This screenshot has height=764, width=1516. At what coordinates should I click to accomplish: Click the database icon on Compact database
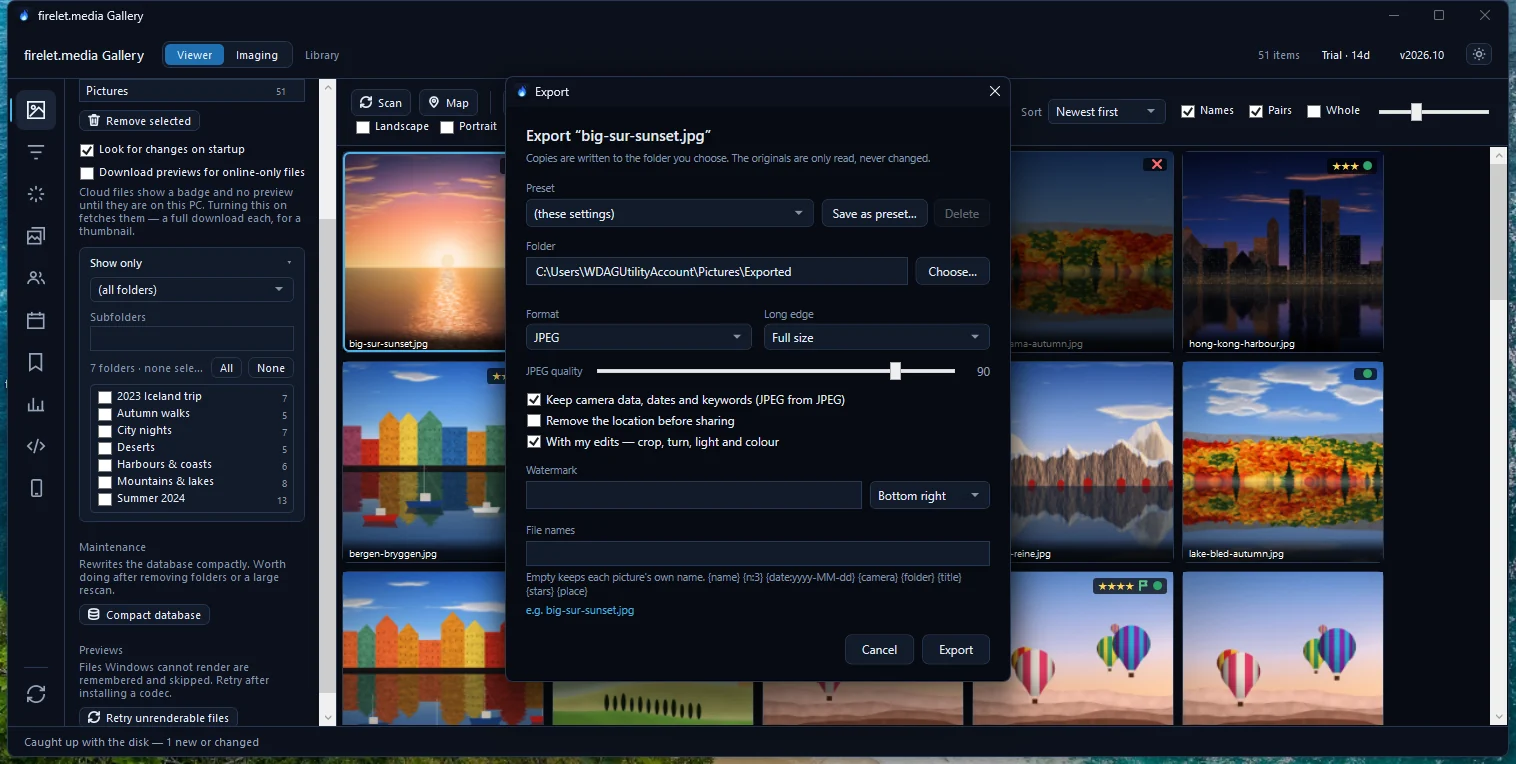pos(94,615)
